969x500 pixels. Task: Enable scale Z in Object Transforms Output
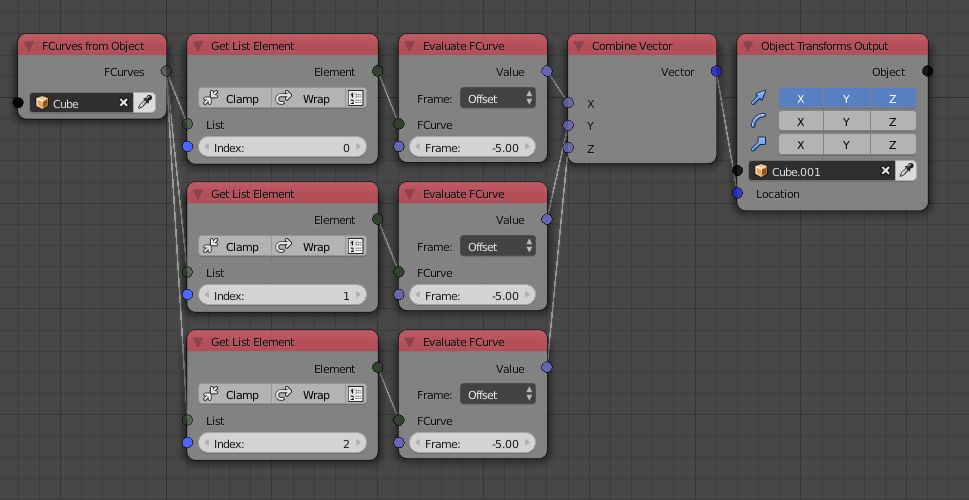point(893,145)
